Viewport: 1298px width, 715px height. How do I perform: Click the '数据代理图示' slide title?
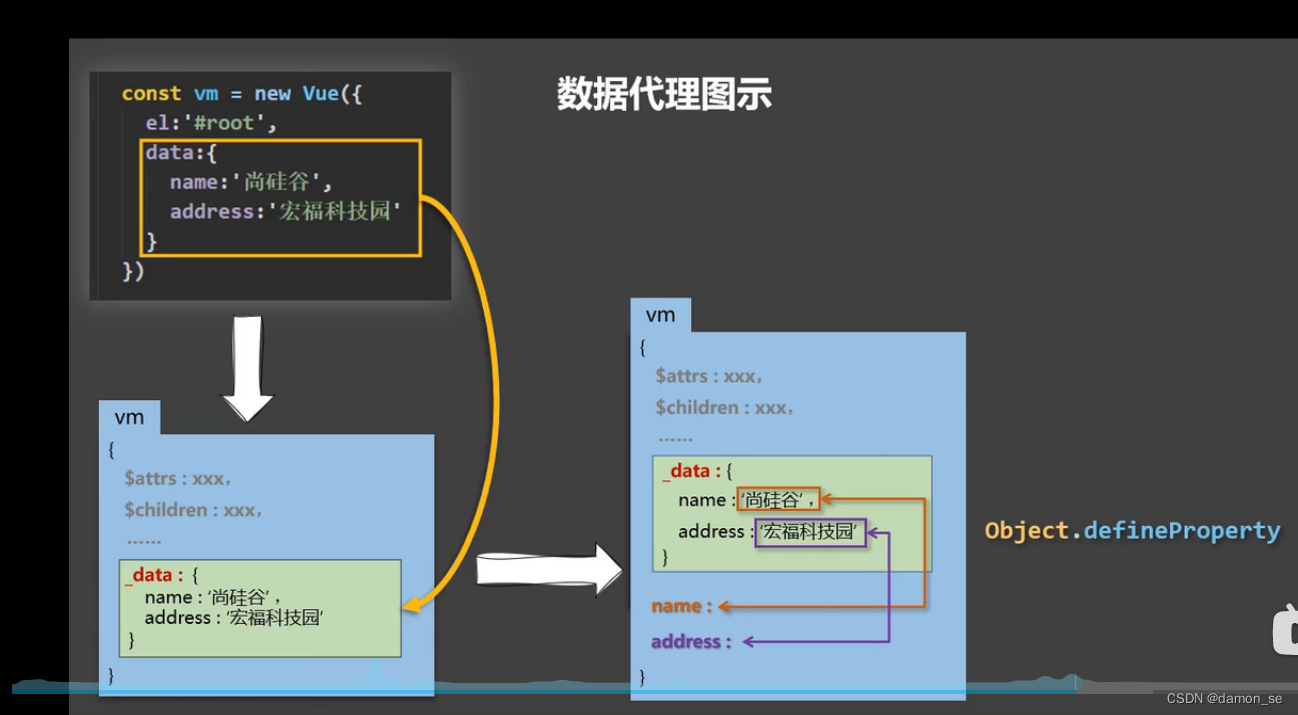664,95
